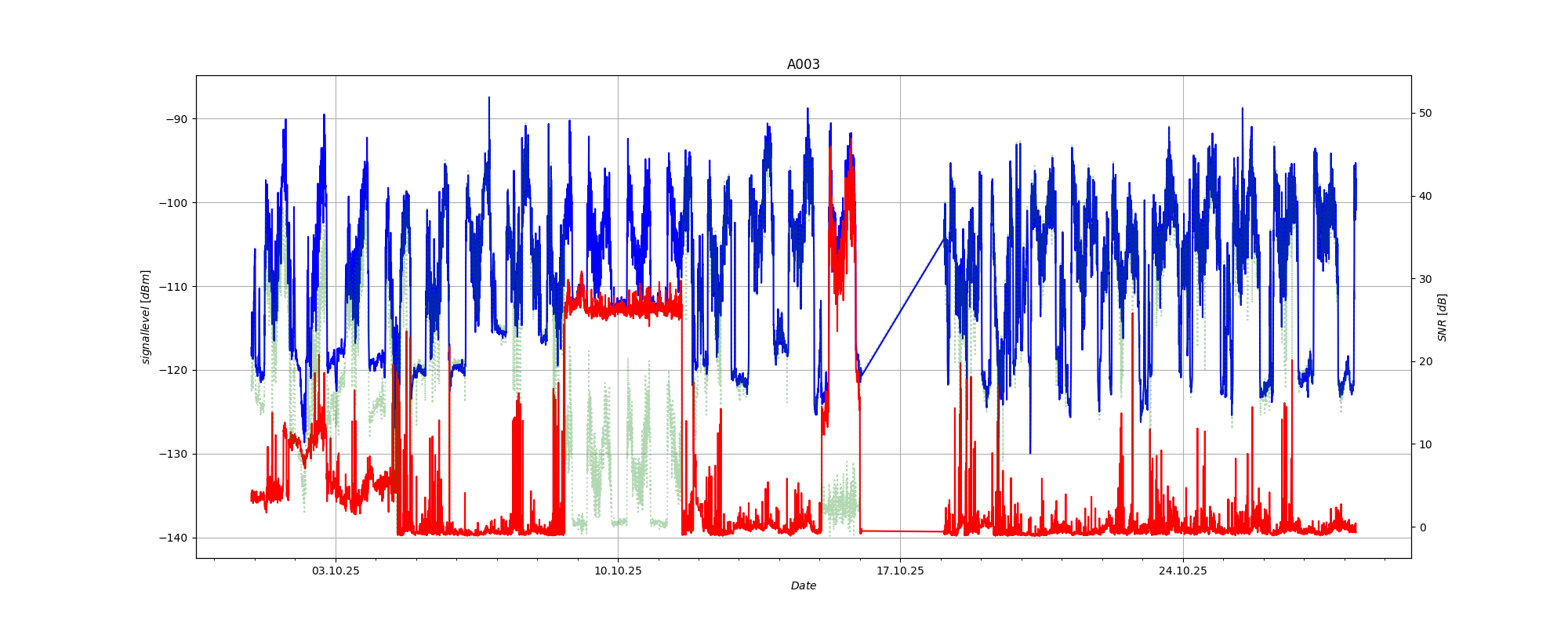Click the chart title A003
1568x627 pixels.
[x=803, y=64]
